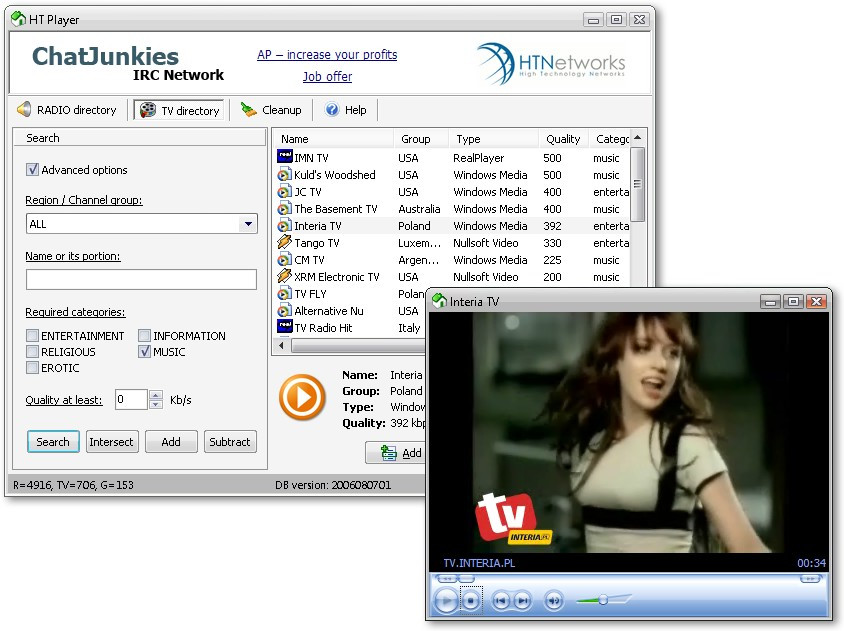Sort the list by Quality column
The width and height of the screenshot is (844, 631).
[x=564, y=139]
